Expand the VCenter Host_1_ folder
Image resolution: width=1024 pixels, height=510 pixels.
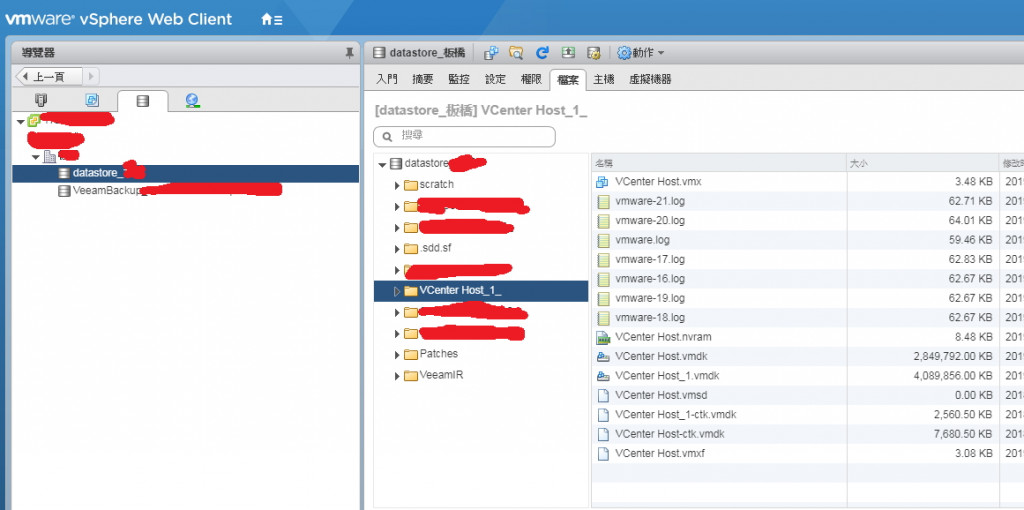397,291
